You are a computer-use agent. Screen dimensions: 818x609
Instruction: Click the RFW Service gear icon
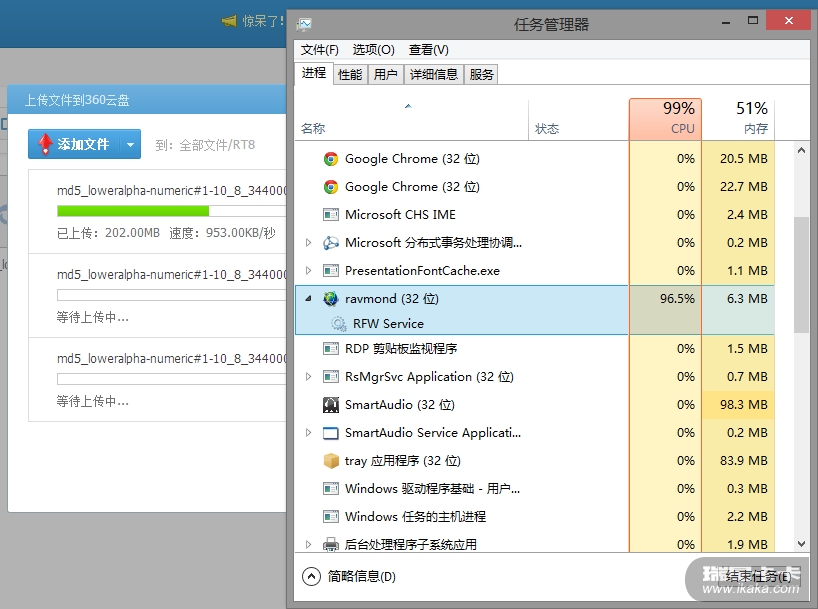coord(339,324)
